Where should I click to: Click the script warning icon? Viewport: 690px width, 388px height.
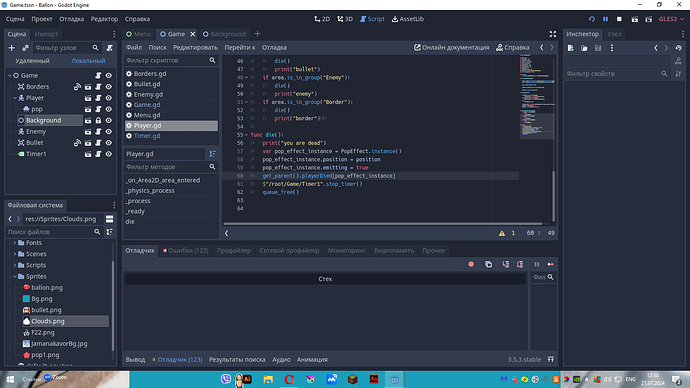[x=502, y=233]
